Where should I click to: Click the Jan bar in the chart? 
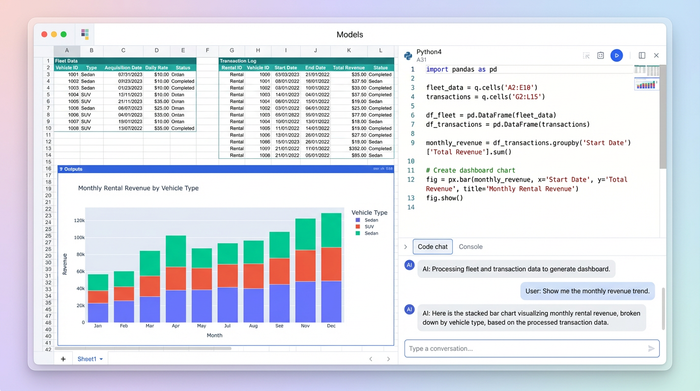coord(98,298)
